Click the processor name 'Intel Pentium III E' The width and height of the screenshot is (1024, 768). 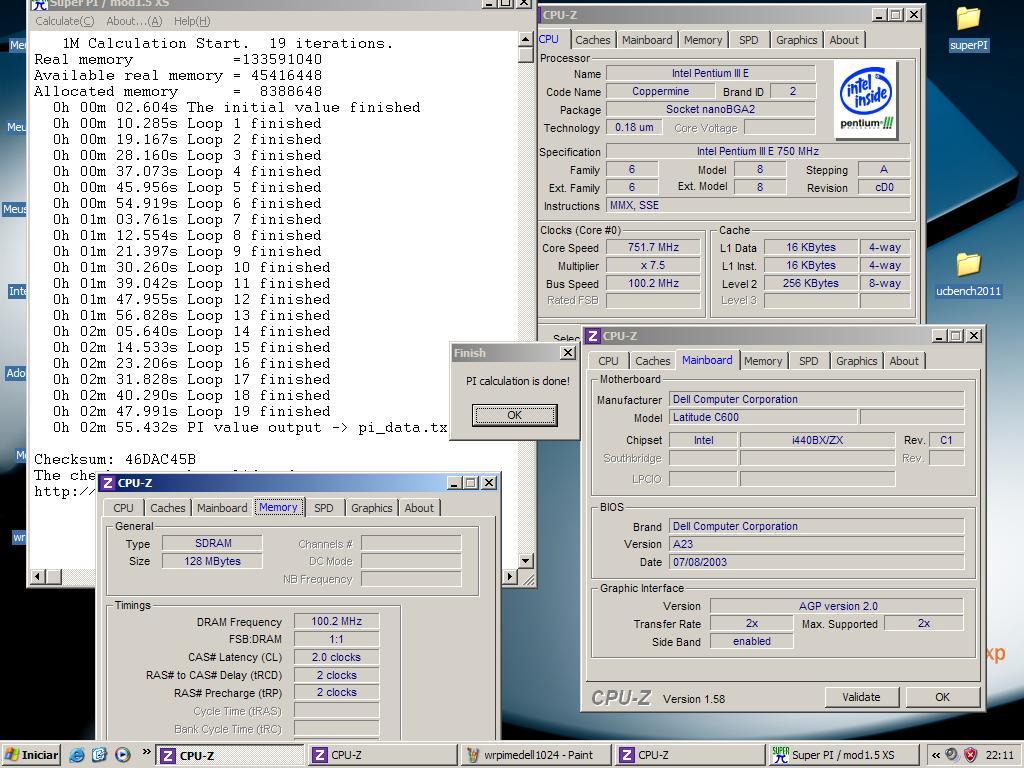[x=711, y=73]
